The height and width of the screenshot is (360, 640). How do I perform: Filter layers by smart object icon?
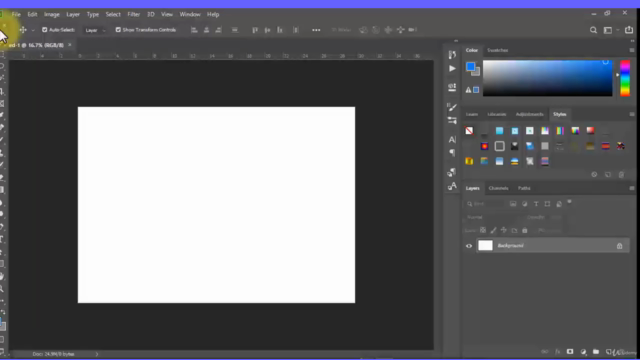point(559,204)
